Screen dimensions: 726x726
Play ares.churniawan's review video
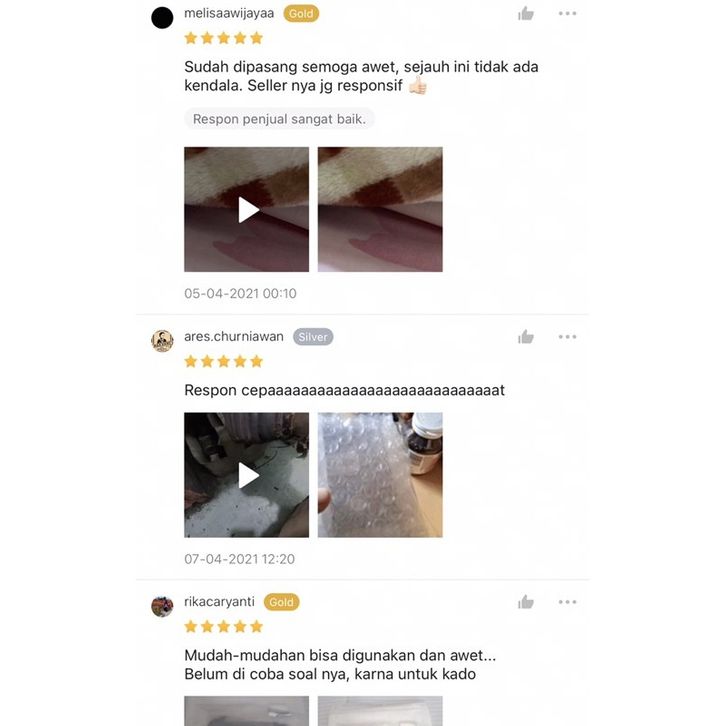[x=246, y=475]
